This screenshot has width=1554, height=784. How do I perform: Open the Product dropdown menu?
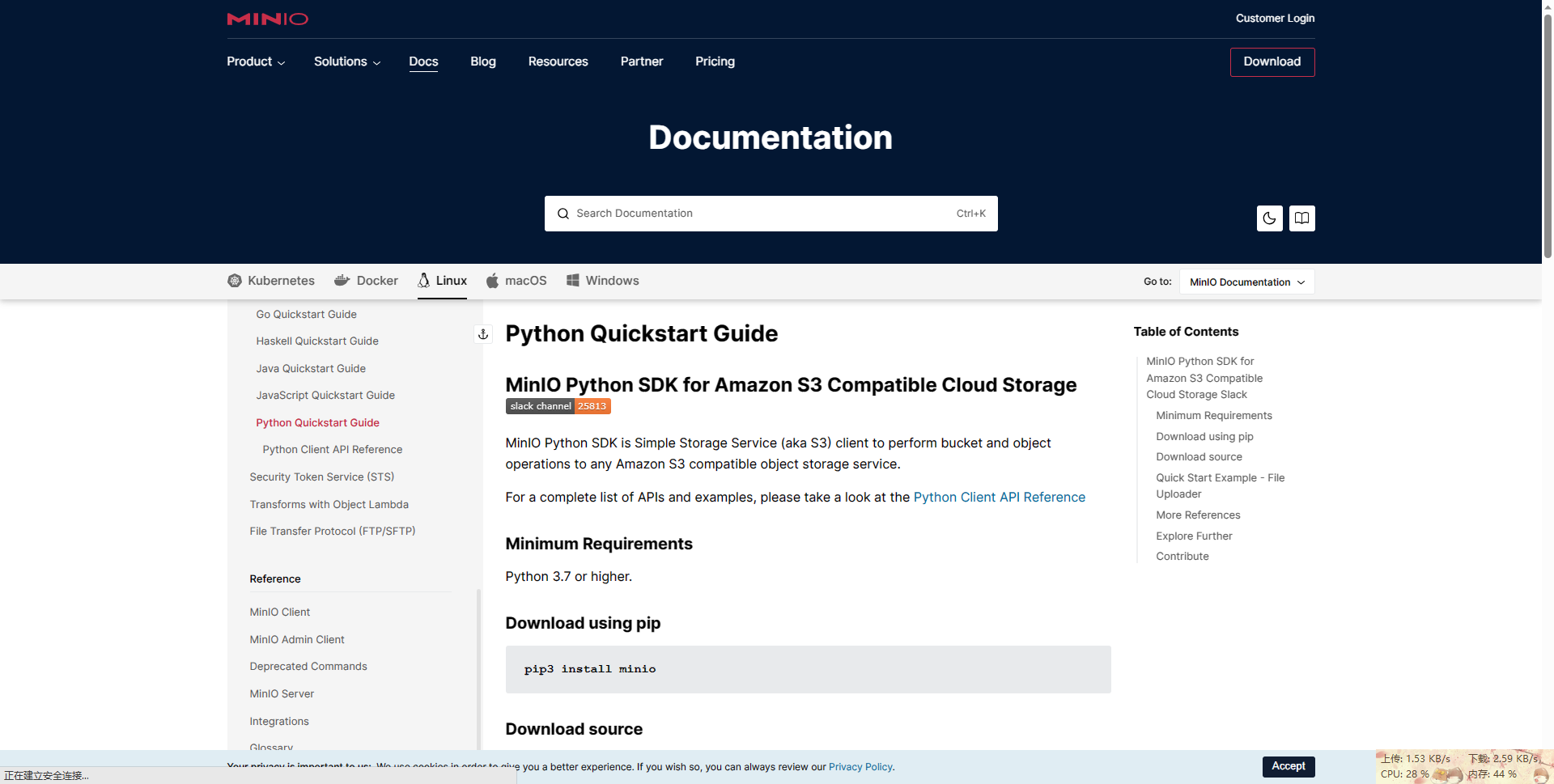(x=256, y=61)
